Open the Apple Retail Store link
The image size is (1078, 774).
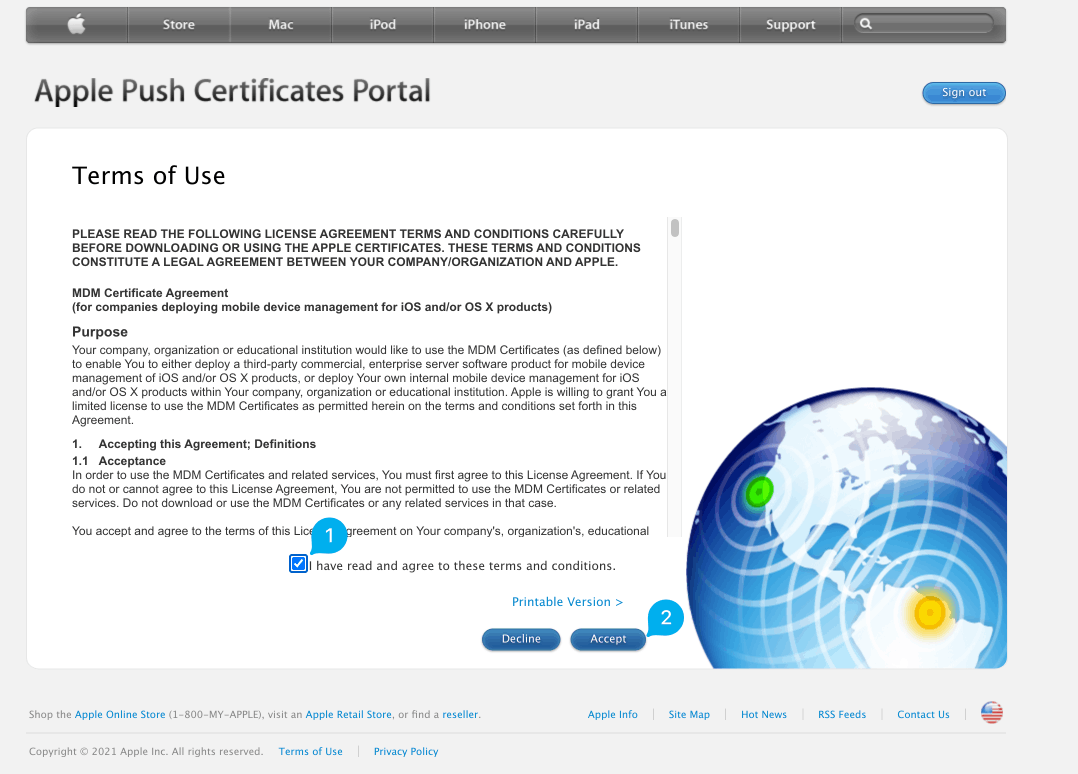[x=349, y=715]
